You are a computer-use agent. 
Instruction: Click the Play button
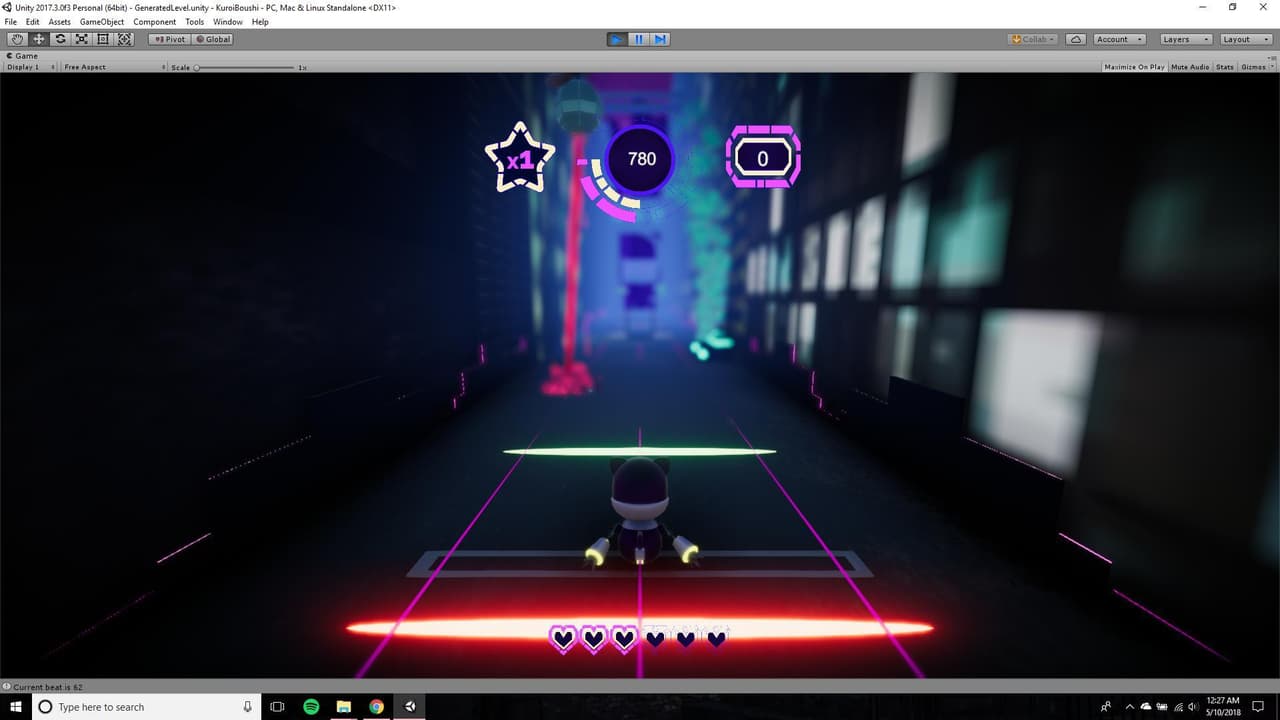click(617, 39)
